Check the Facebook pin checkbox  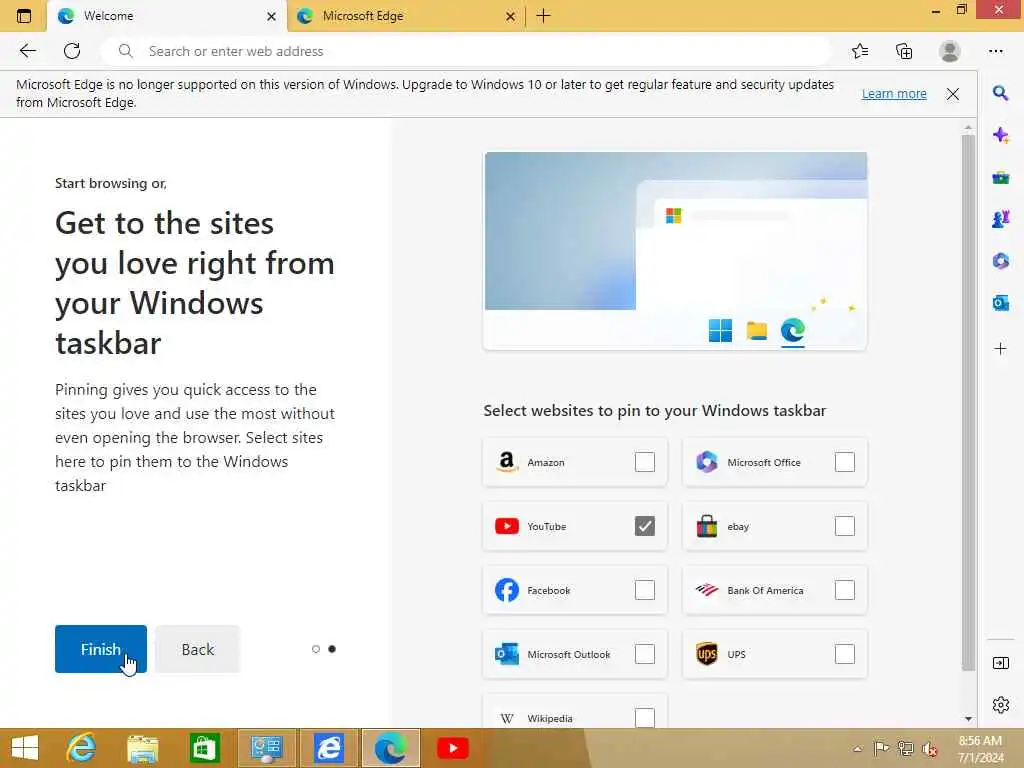pyautogui.click(x=645, y=590)
